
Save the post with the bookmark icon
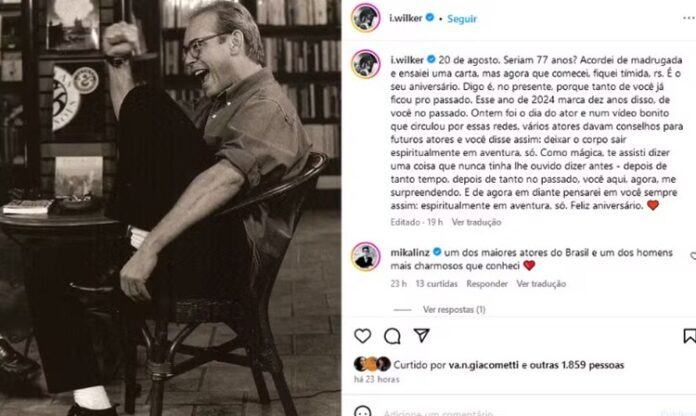point(689,336)
